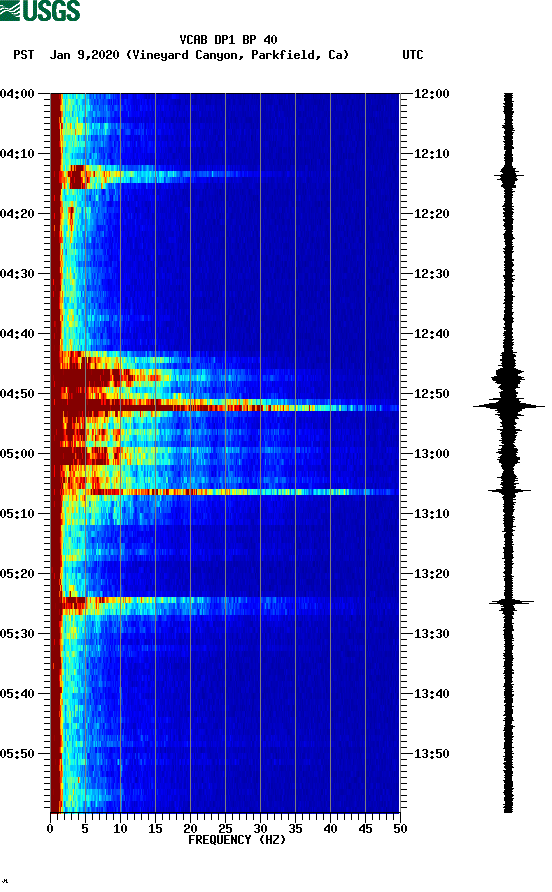Click the largest waveform spike near 12:52 UTC

509,406
